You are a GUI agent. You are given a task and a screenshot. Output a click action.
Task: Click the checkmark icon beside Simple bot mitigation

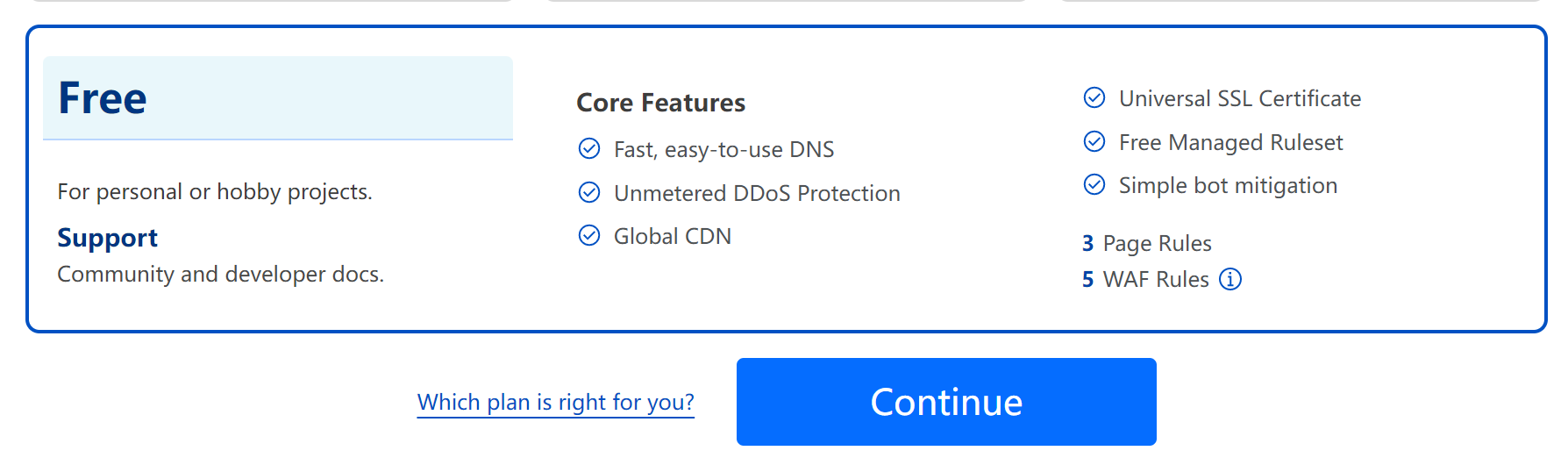pyautogui.click(x=1094, y=184)
